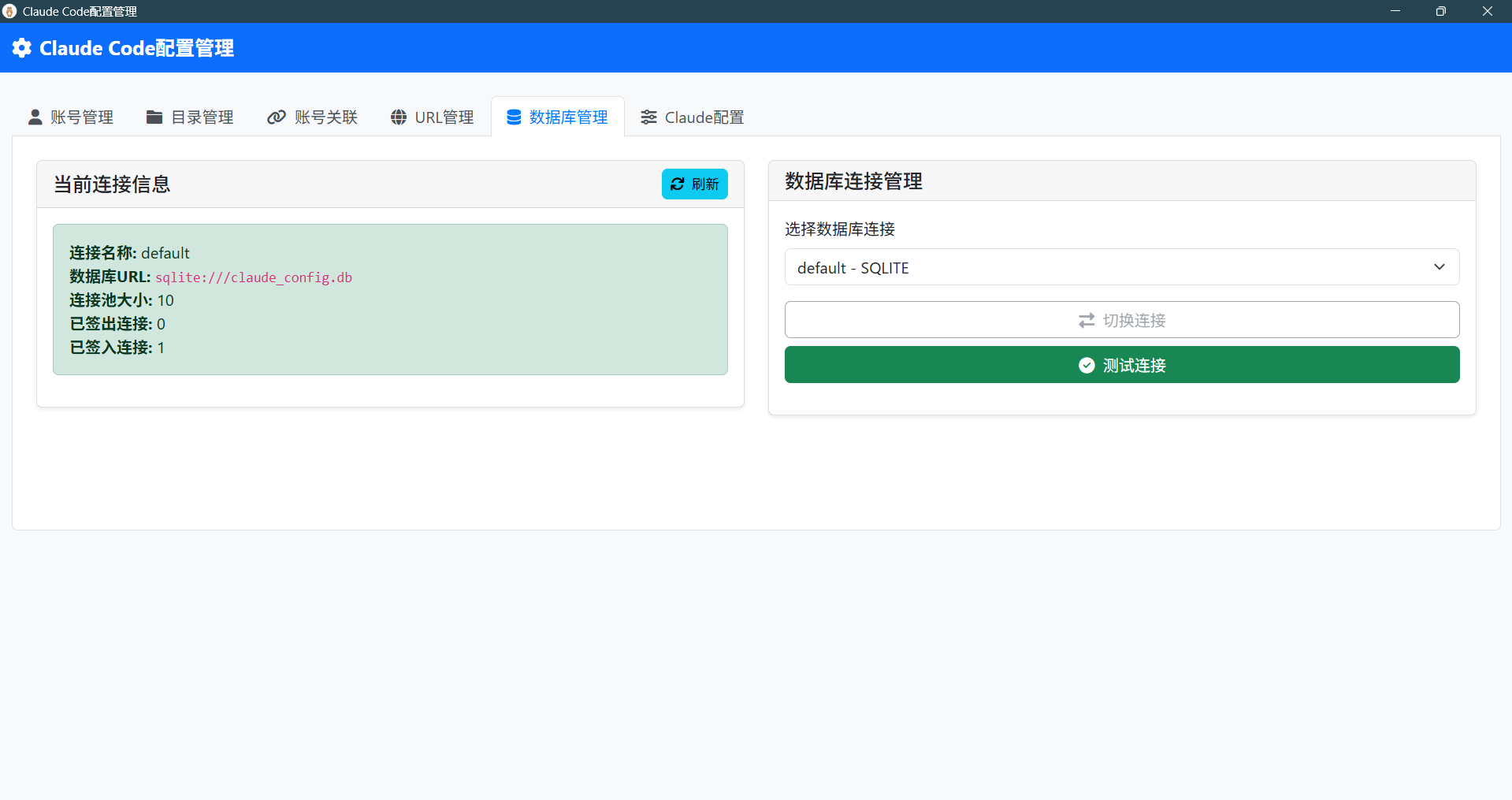Click the 已签出连接: 0 line
Image resolution: width=1512 pixels, height=800 pixels.
(x=117, y=324)
